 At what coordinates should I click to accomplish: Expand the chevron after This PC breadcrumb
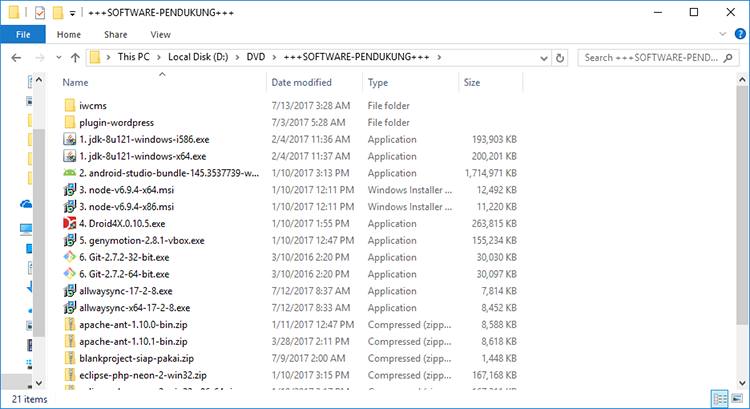click(x=159, y=57)
